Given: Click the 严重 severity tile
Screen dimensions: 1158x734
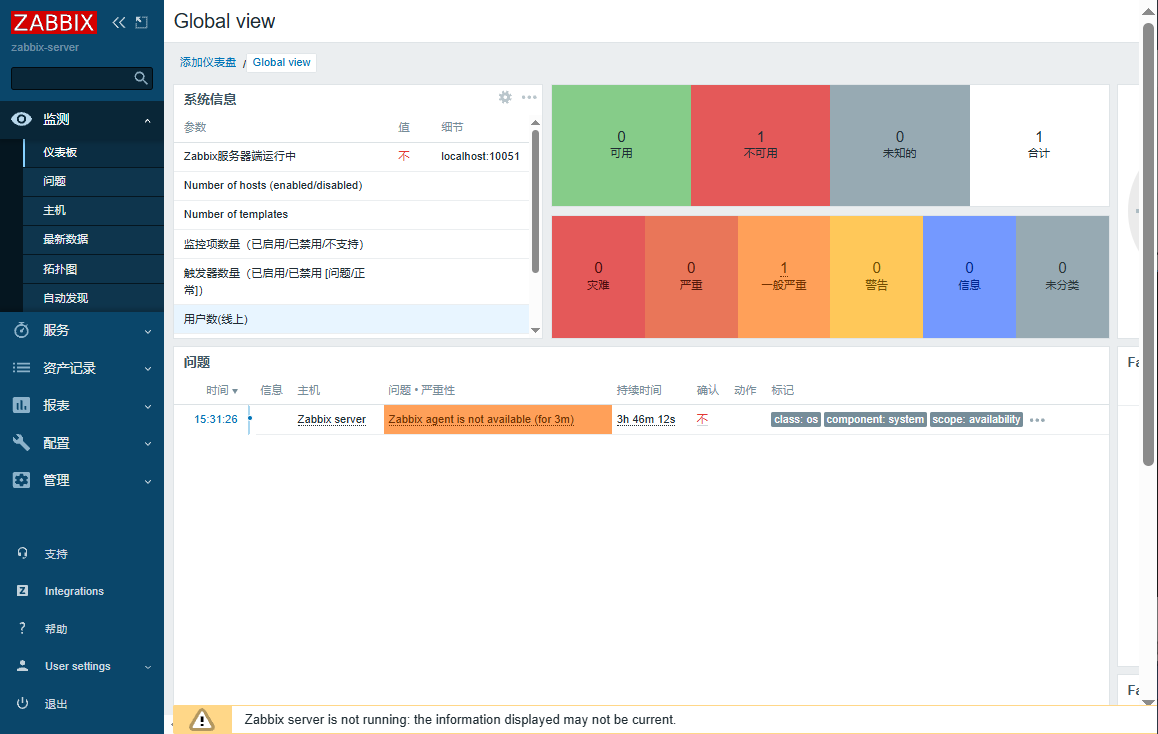Looking at the screenshot, I should pos(691,276).
